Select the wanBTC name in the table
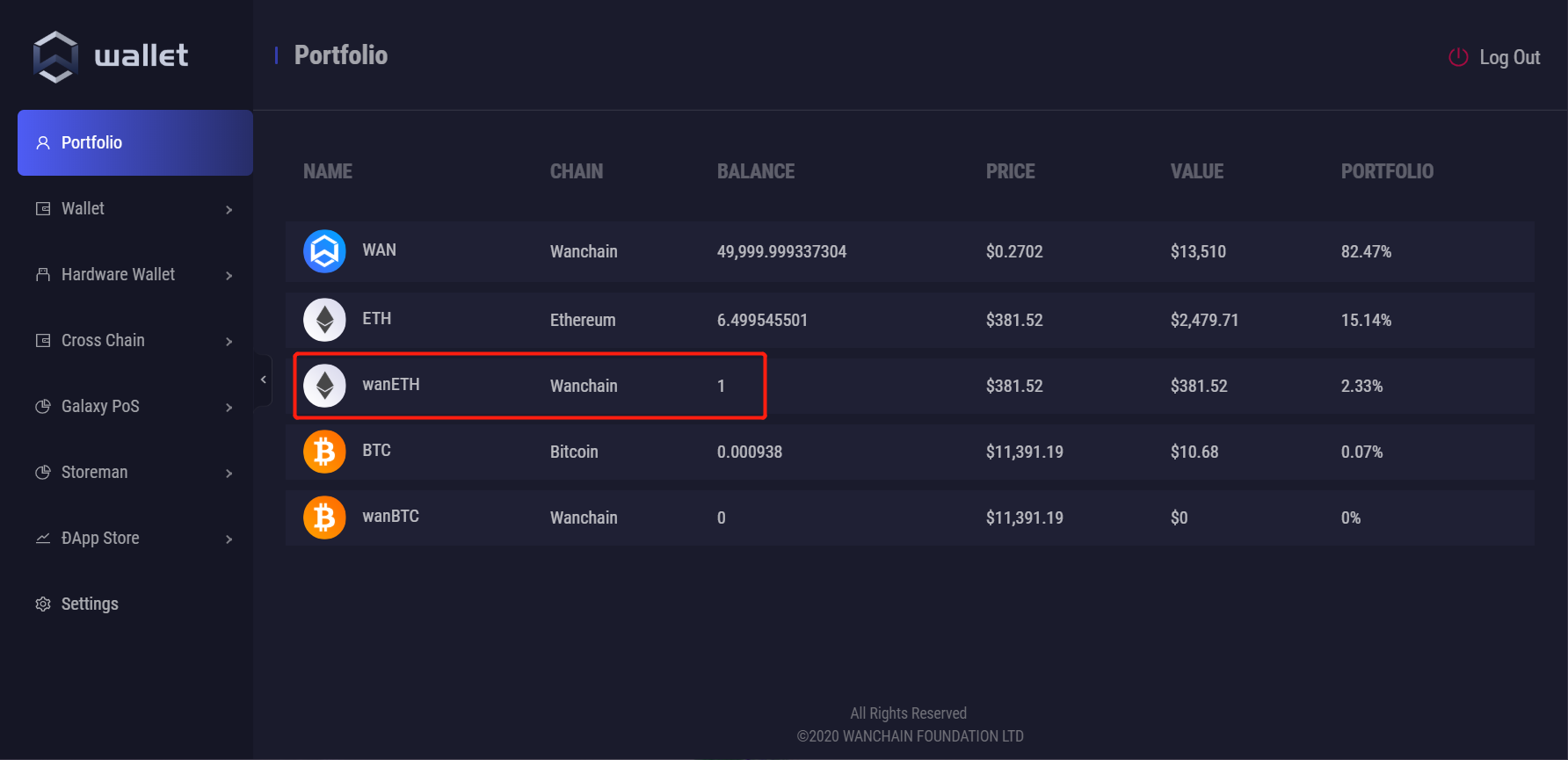1568x760 pixels. 390,516
